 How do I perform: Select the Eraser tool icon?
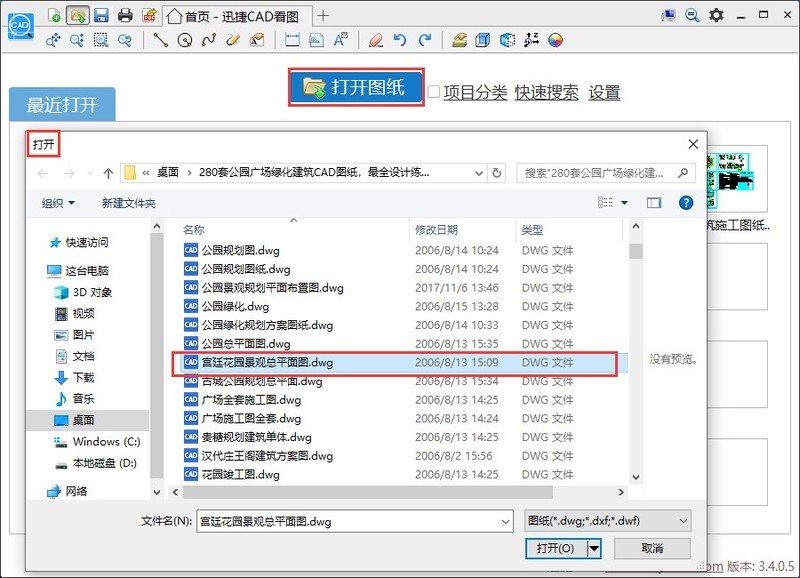pos(375,40)
